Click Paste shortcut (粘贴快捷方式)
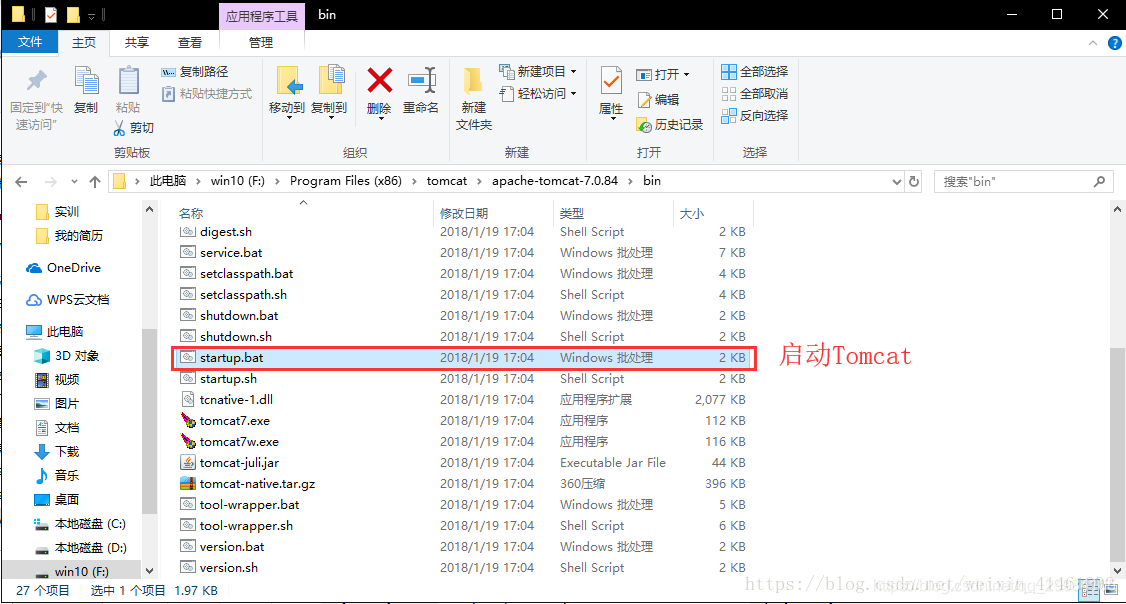The height and width of the screenshot is (604, 1126). [x=207, y=94]
